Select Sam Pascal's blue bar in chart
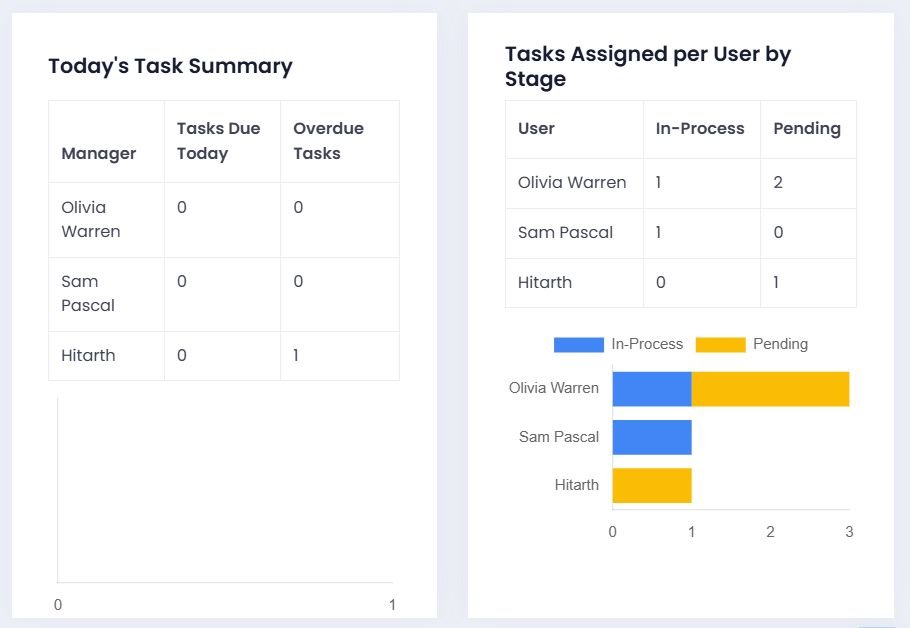The height and width of the screenshot is (628, 910). (651, 437)
